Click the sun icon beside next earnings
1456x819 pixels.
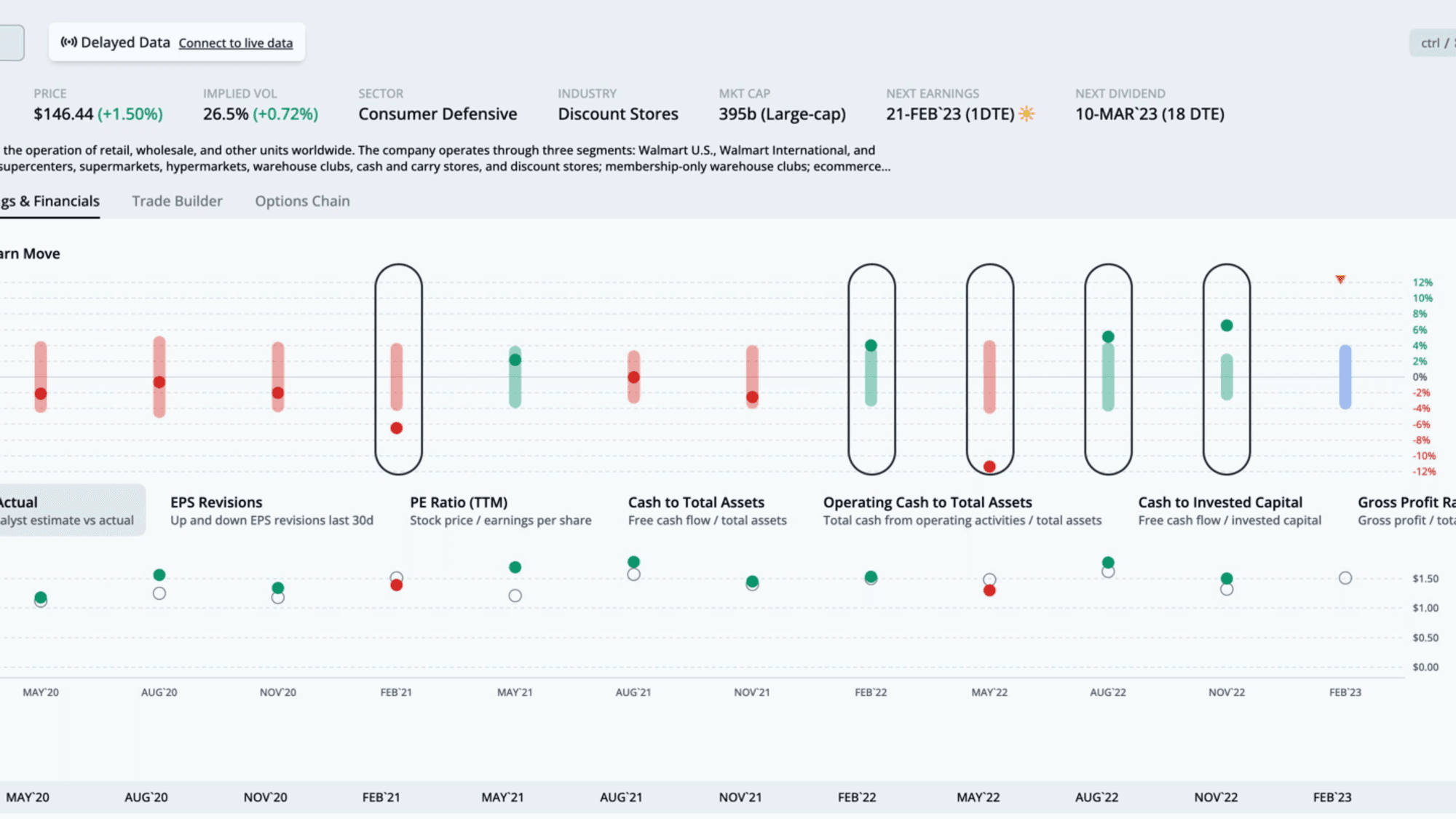1026,114
